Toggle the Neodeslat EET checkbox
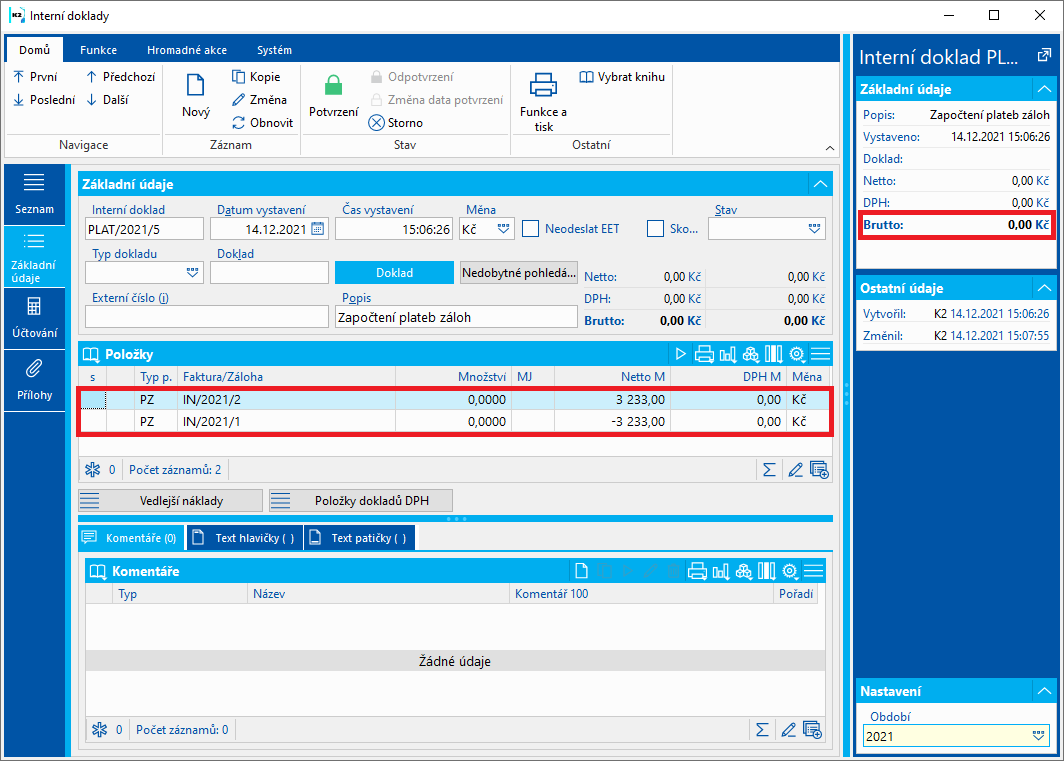The height and width of the screenshot is (761, 1064). coord(530,229)
